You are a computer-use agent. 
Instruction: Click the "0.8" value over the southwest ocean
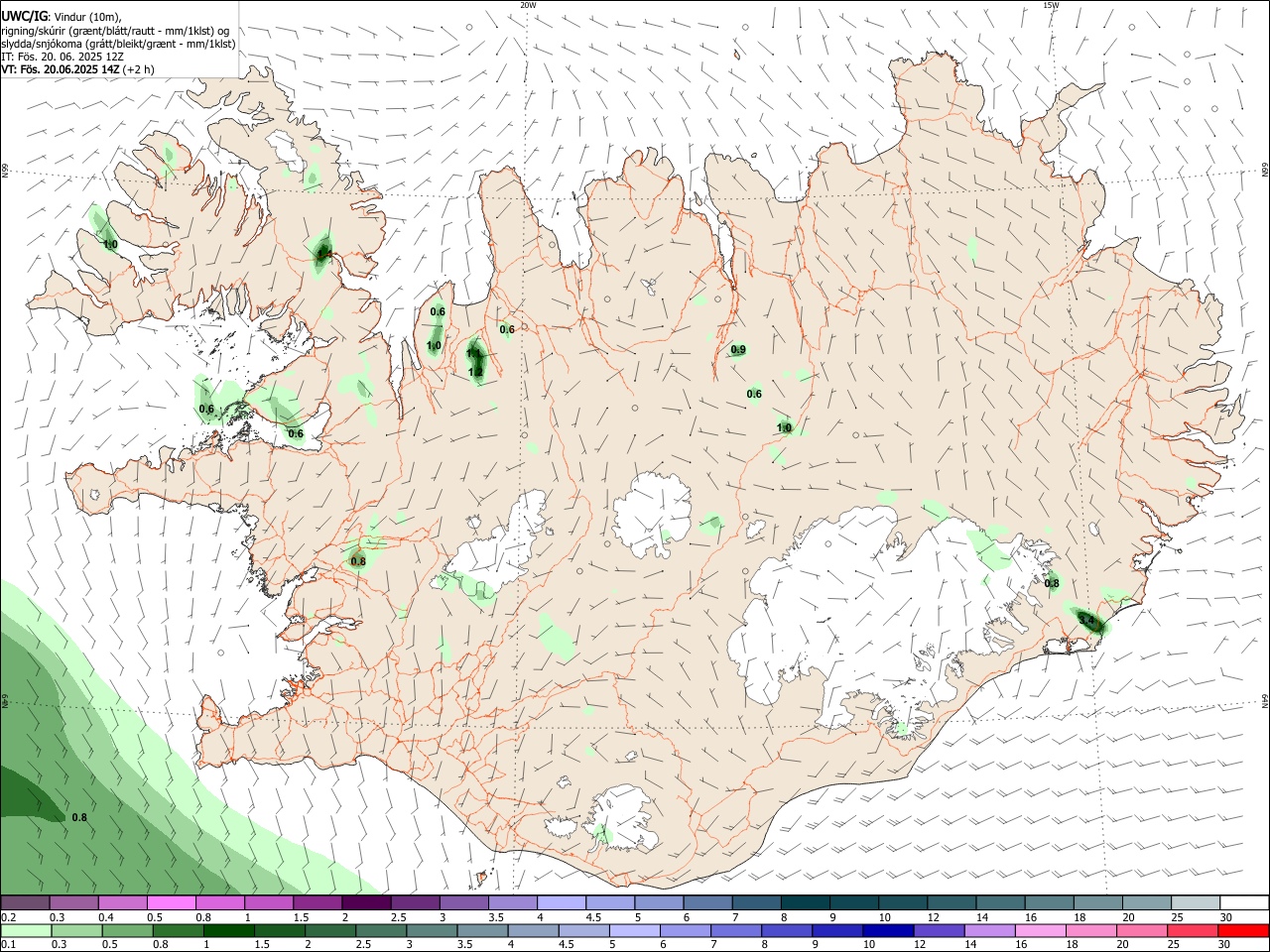[79, 817]
